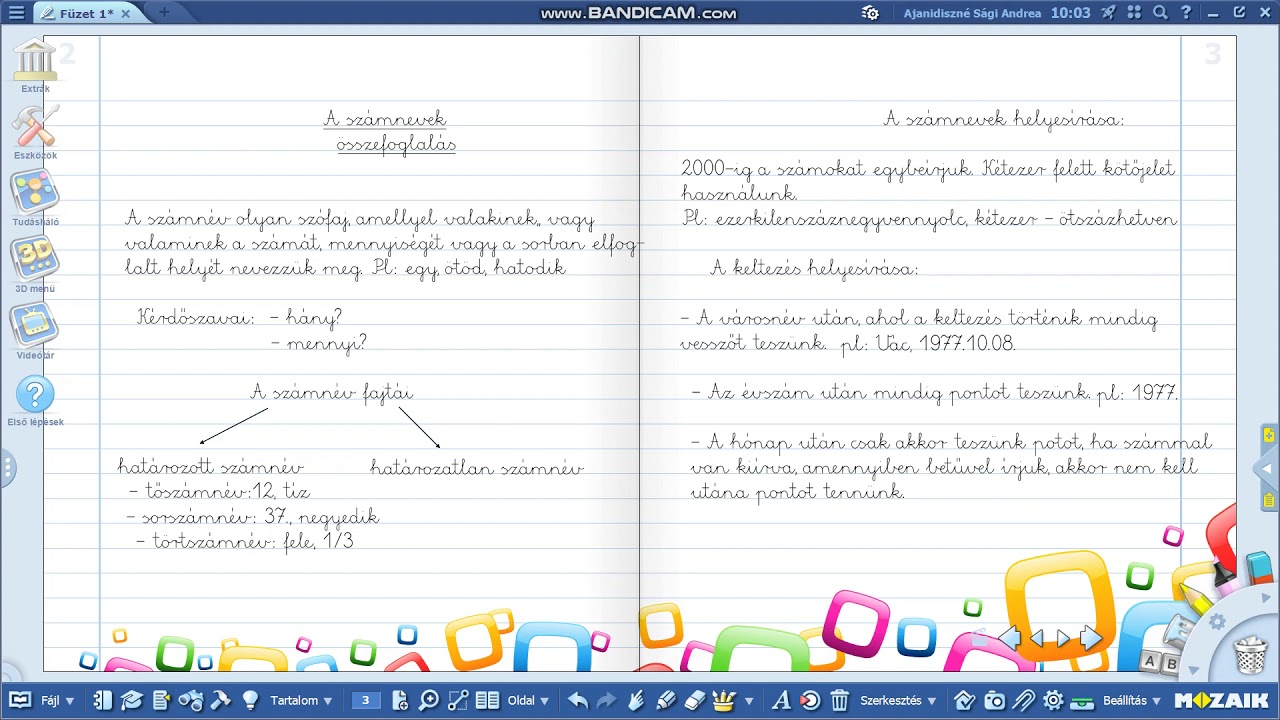The image size is (1280, 720).
Task: Close the Füzet 1* tab
Action: (x=126, y=13)
